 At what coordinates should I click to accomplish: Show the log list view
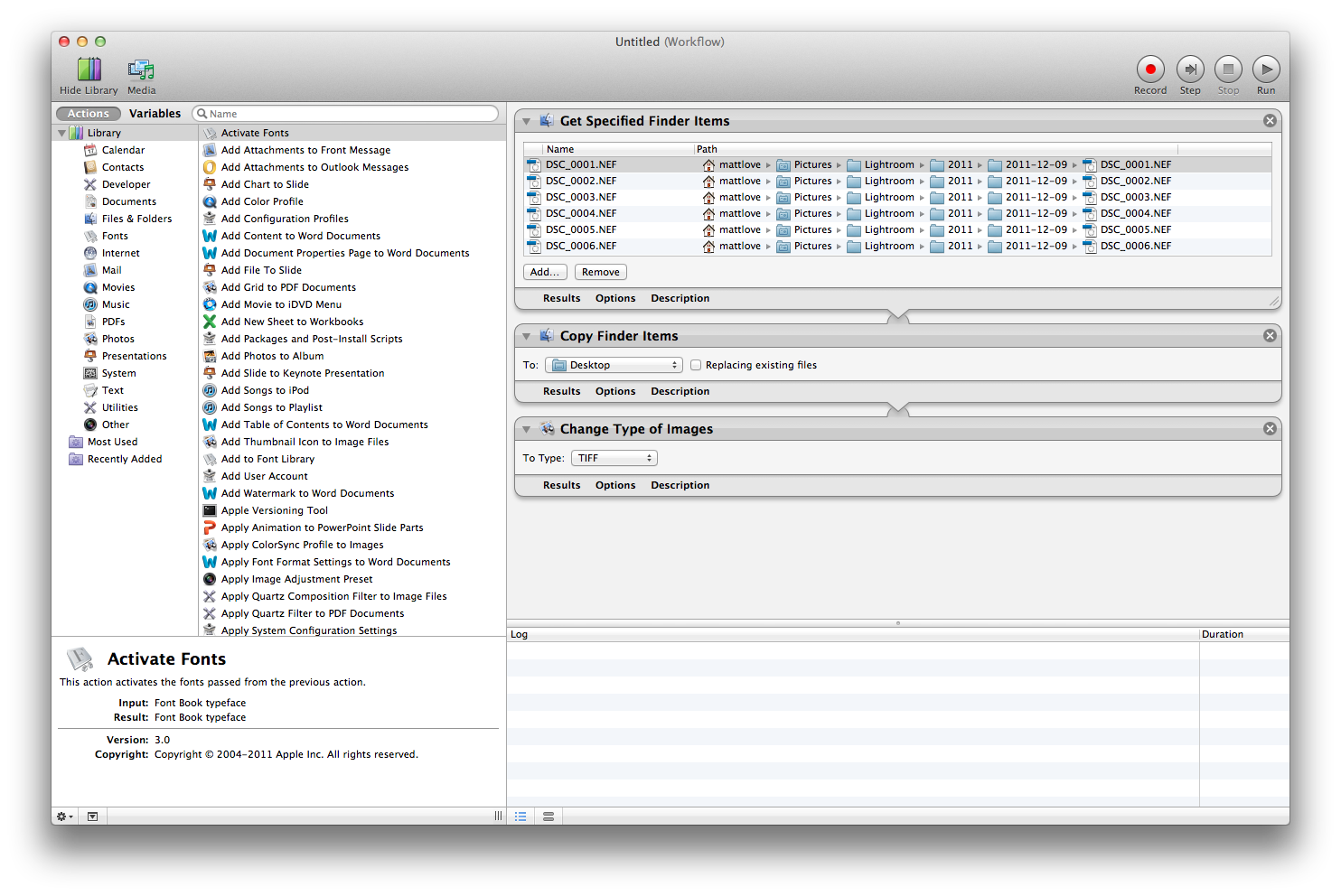pos(520,816)
